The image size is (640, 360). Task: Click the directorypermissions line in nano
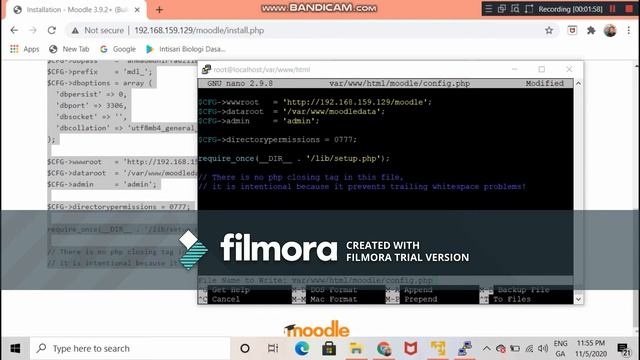278,140
